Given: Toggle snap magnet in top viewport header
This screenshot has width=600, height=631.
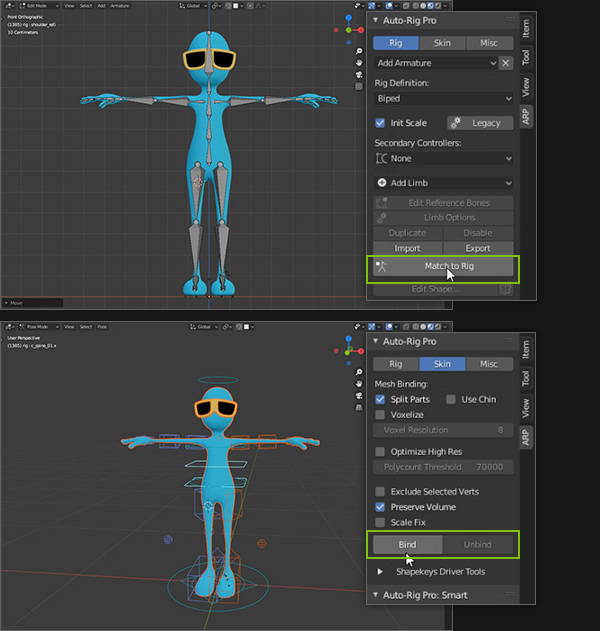Looking at the screenshot, I should [x=227, y=6].
